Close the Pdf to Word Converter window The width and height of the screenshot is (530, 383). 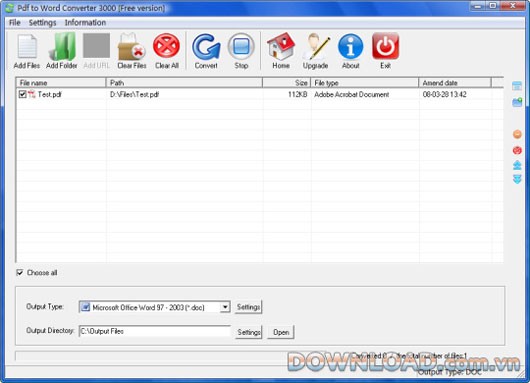512,6
